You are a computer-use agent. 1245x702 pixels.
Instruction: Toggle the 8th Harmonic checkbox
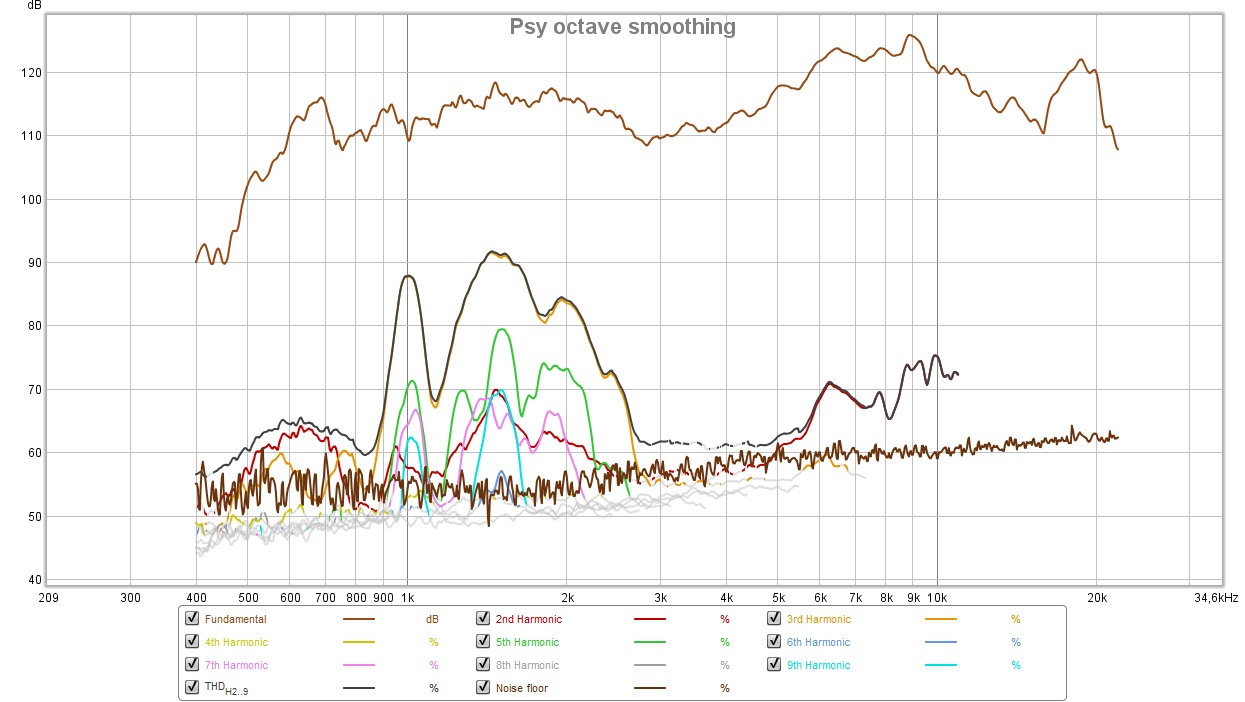tap(483, 665)
